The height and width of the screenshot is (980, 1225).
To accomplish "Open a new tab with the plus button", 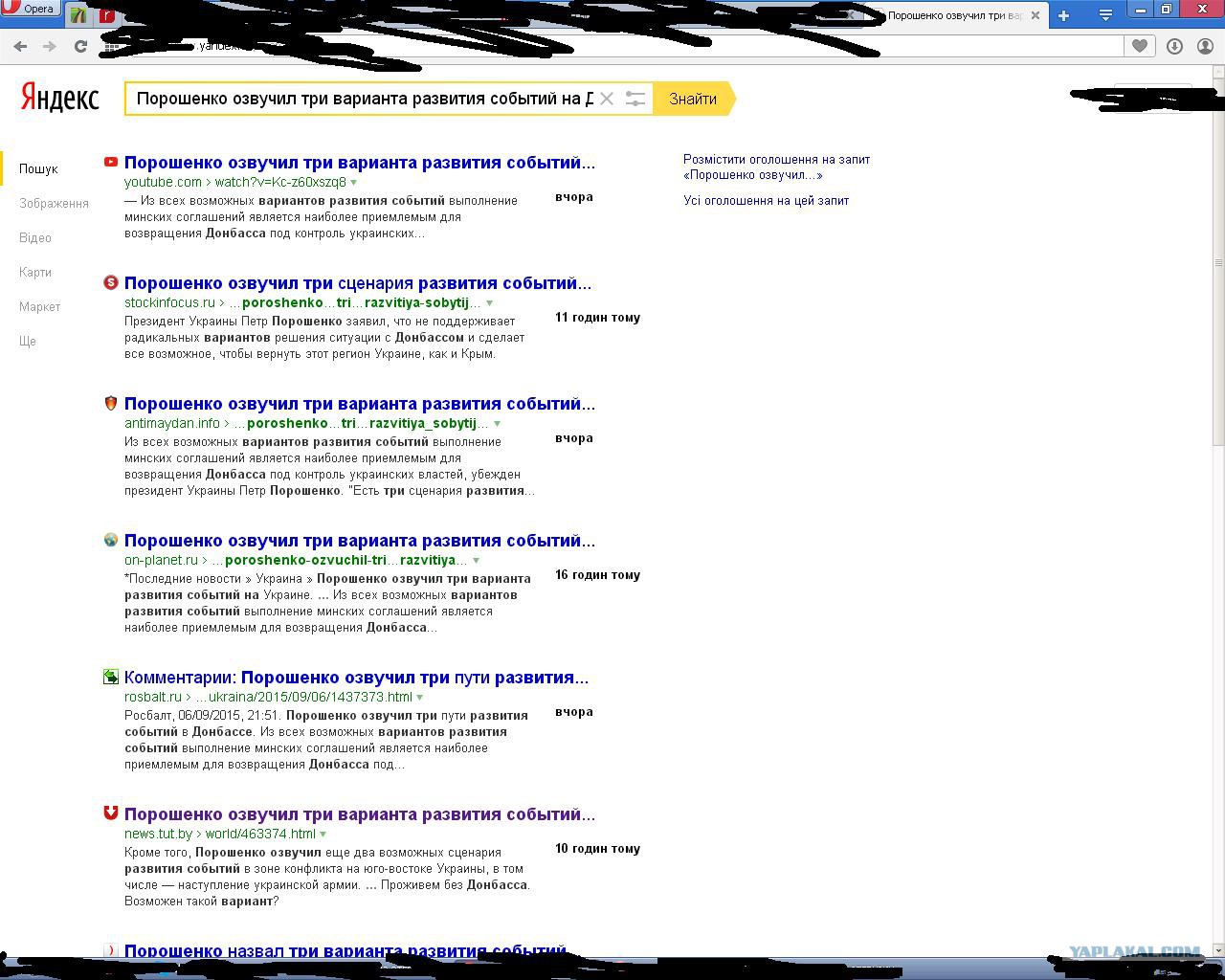I will [x=1063, y=15].
